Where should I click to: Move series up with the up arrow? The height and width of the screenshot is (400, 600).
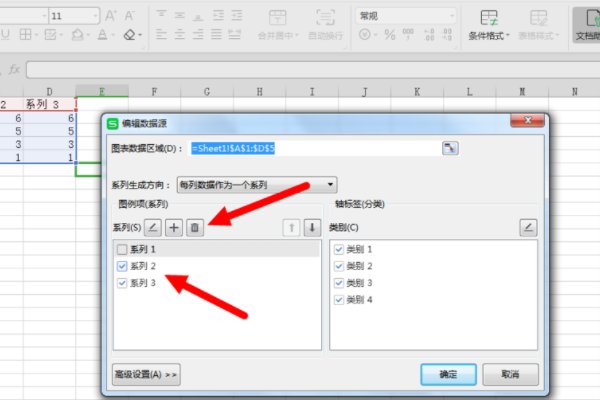[291, 228]
